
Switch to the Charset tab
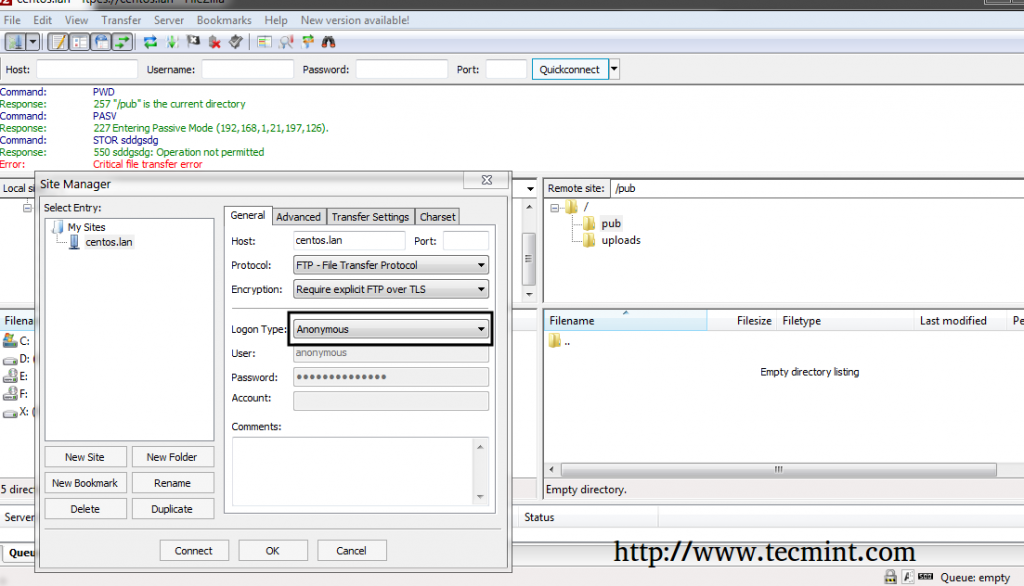pyautogui.click(x=437, y=216)
